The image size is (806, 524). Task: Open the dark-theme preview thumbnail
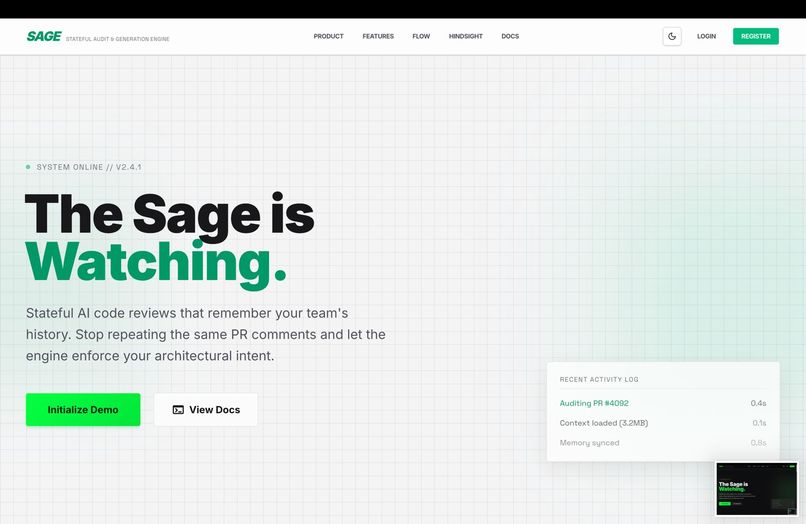pos(756,489)
